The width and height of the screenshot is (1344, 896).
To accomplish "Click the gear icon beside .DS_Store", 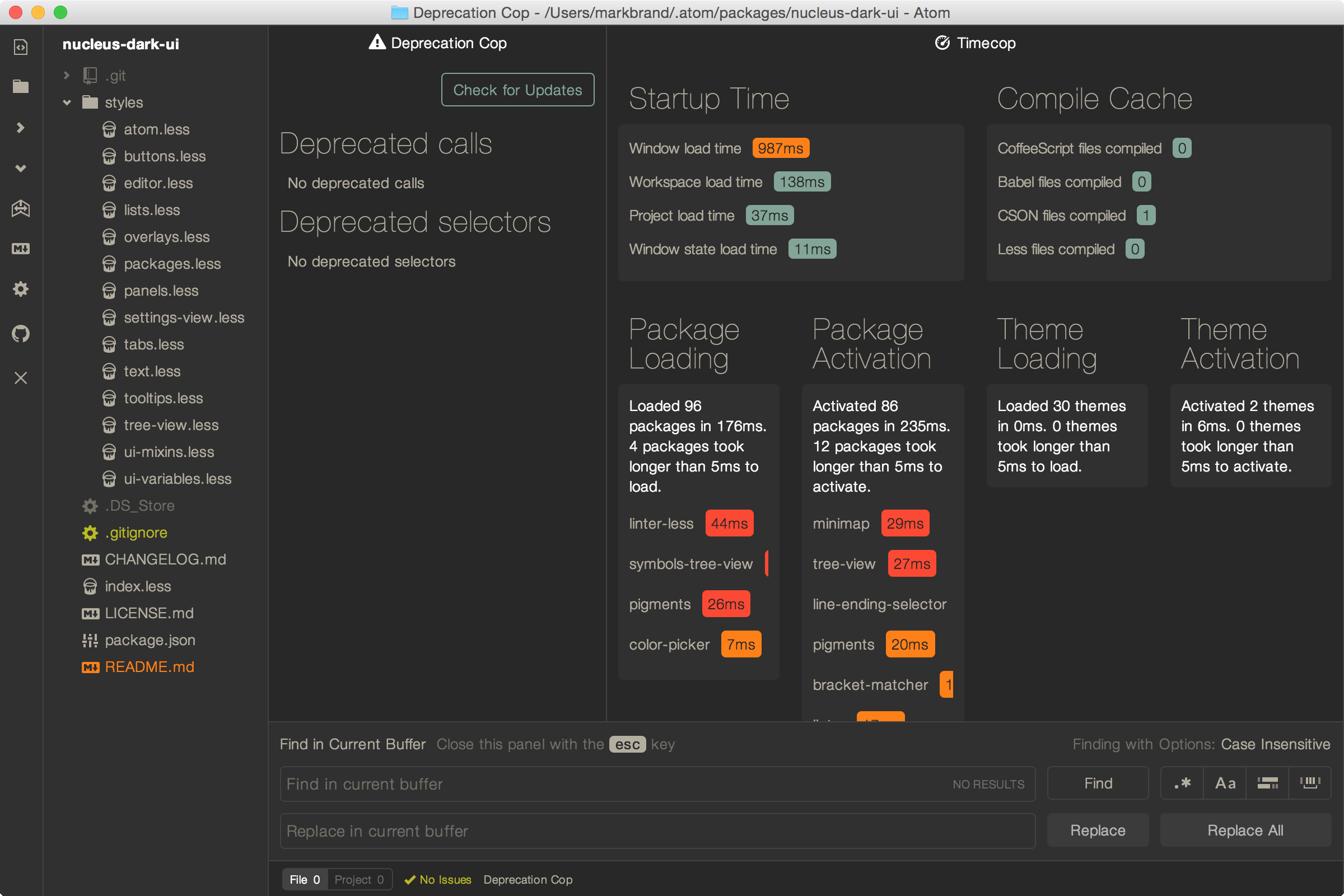I will 90,506.
